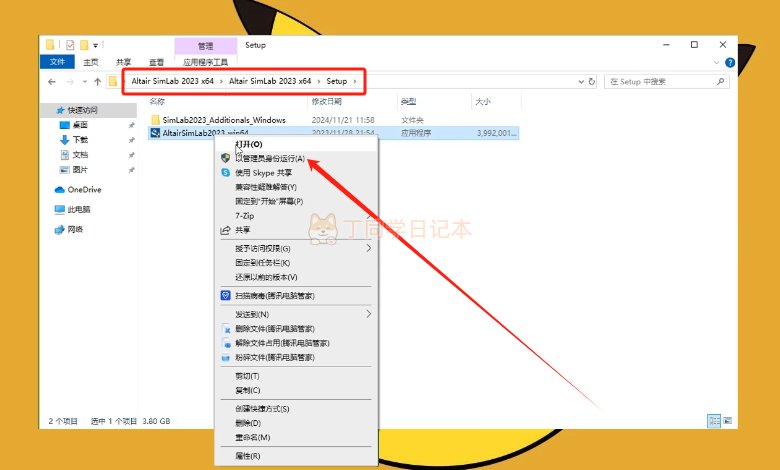Pin to Start with 固定到"开始"屏幕(P)
The image size is (780, 470).
click(x=269, y=201)
